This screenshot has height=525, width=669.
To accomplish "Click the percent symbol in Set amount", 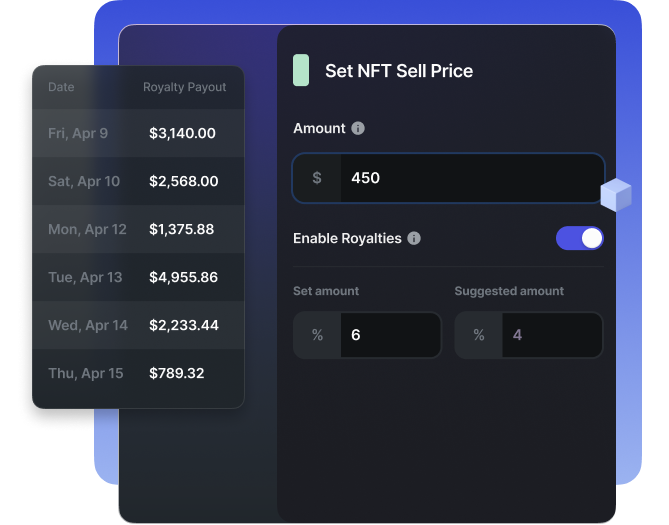I will (x=317, y=335).
